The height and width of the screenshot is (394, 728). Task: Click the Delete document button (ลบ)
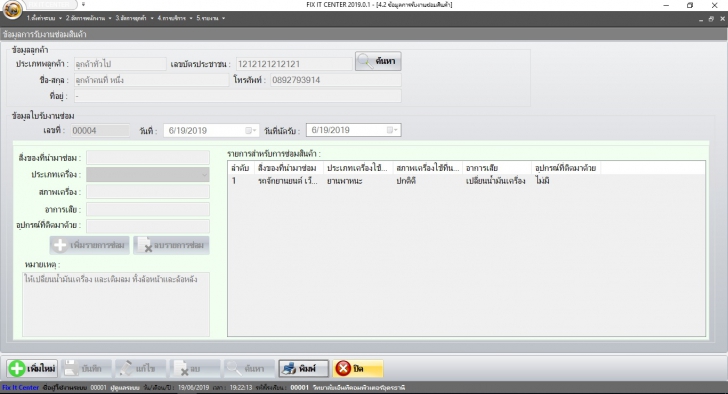point(195,368)
